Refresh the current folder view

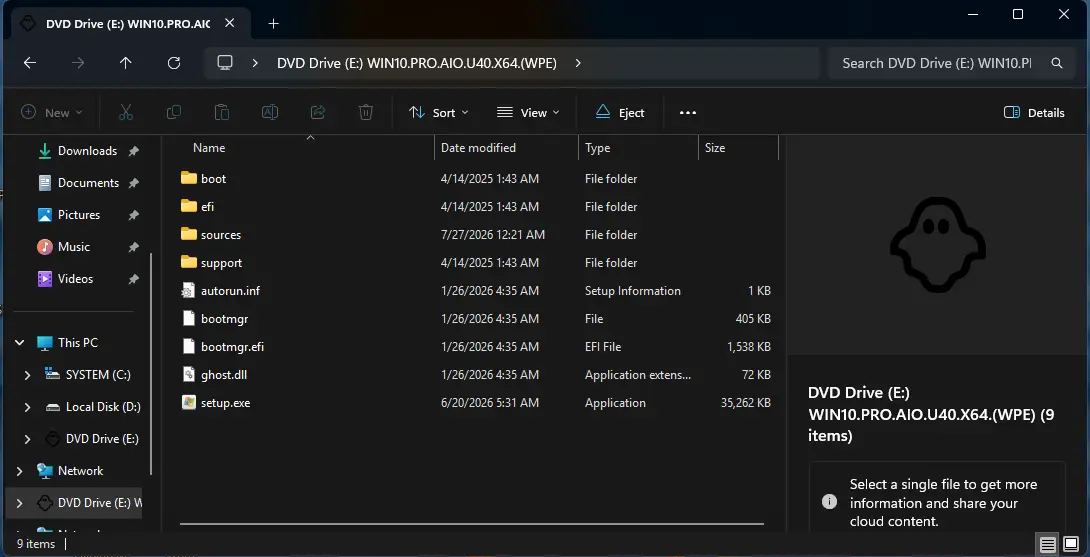click(174, 63)
